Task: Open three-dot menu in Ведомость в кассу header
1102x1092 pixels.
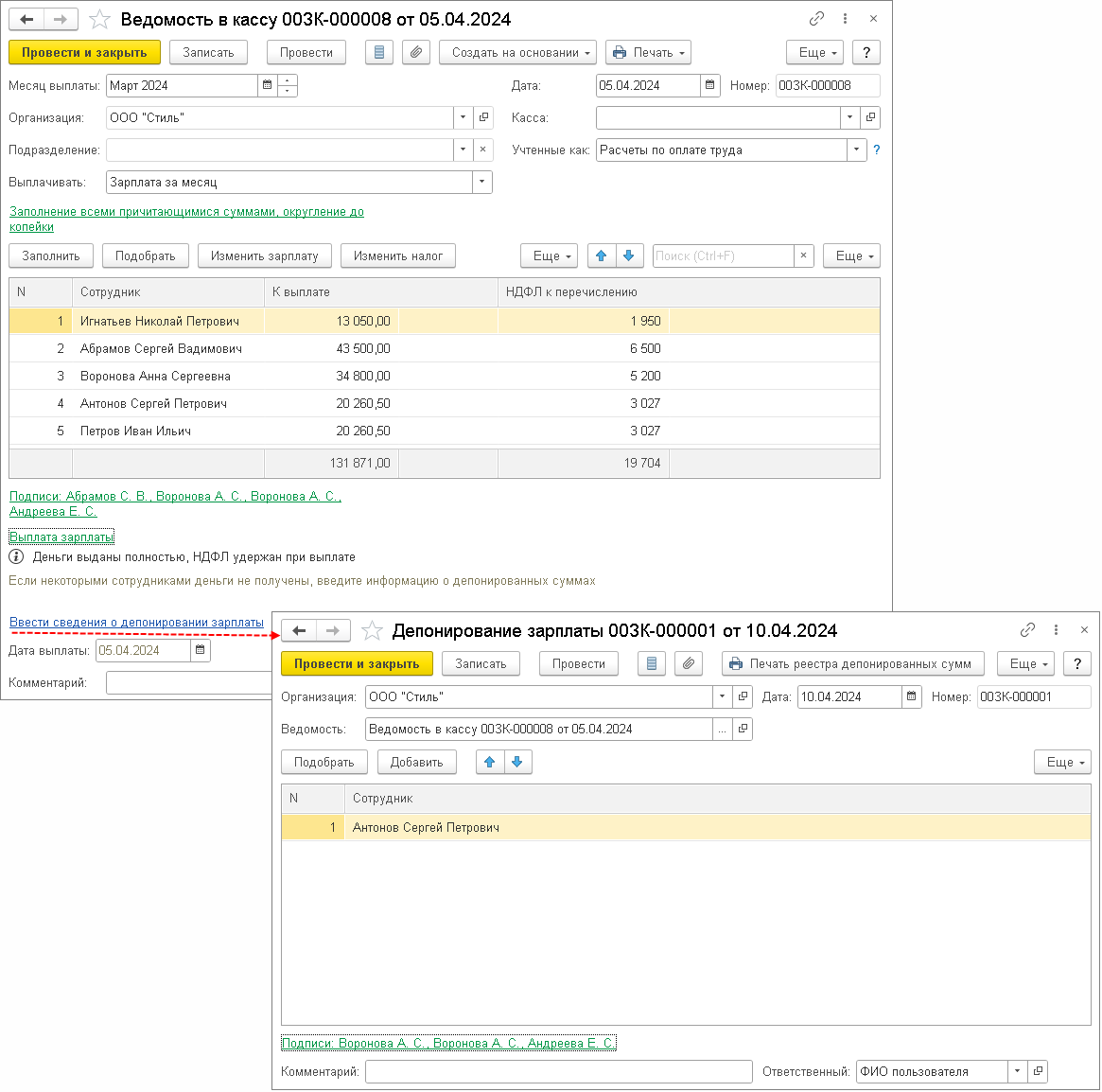Action: point(845,19)
